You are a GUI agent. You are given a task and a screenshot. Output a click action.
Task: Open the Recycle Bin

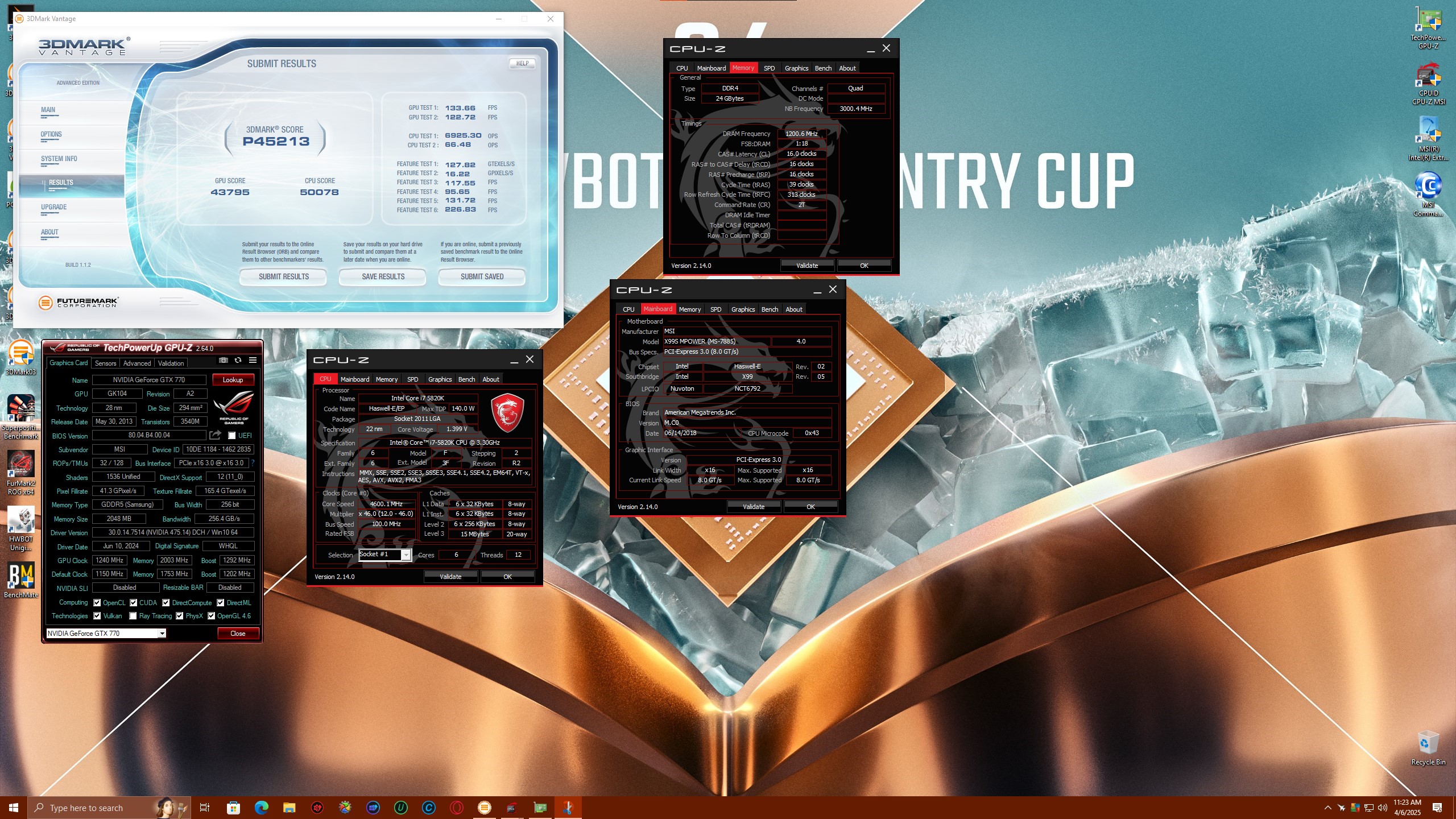(x=1428, y=748)
